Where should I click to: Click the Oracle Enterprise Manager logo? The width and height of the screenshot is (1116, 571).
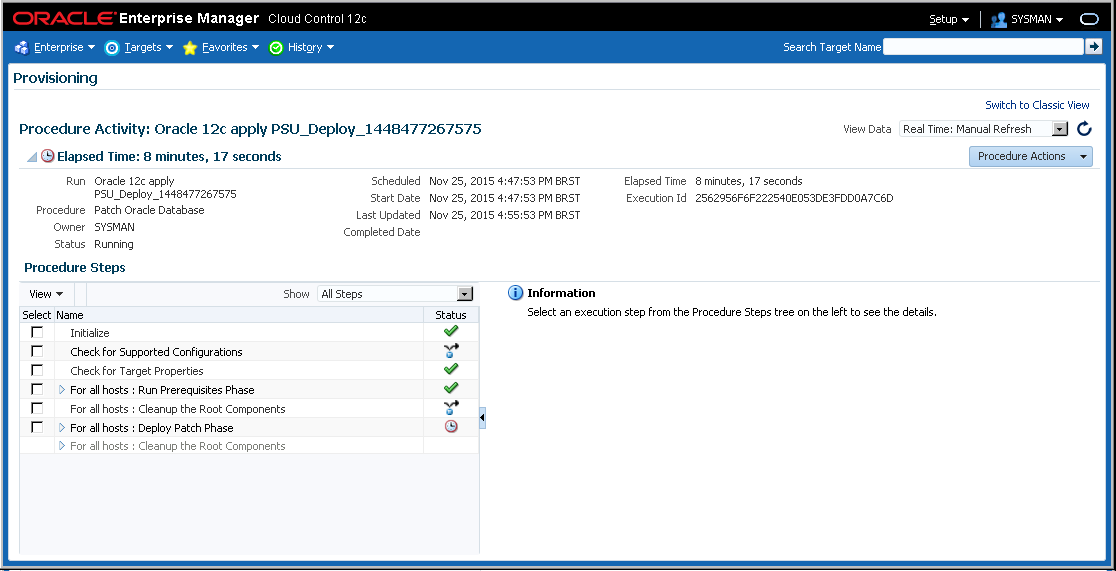click(x=137, y=19)
